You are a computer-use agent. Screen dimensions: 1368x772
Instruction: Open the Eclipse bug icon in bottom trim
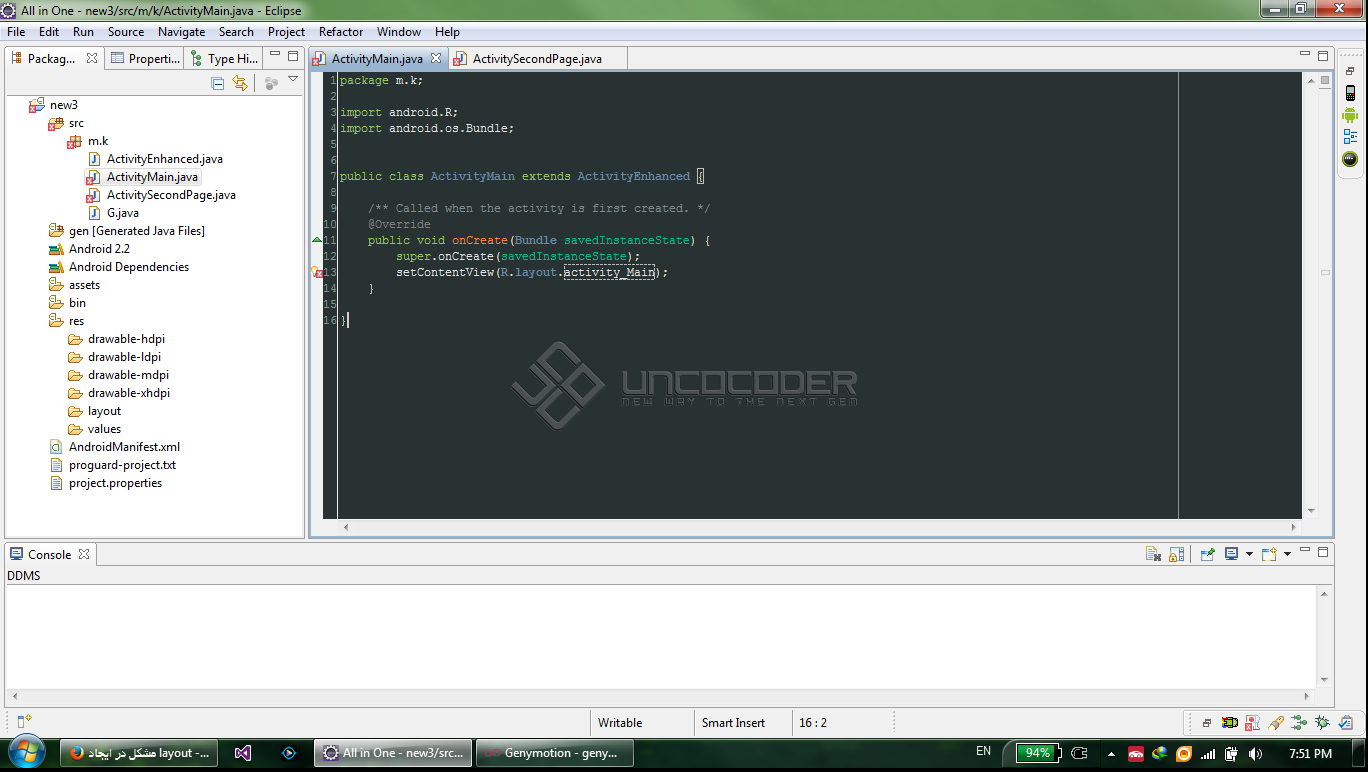pyautogui.click(x=1322, y=722)
